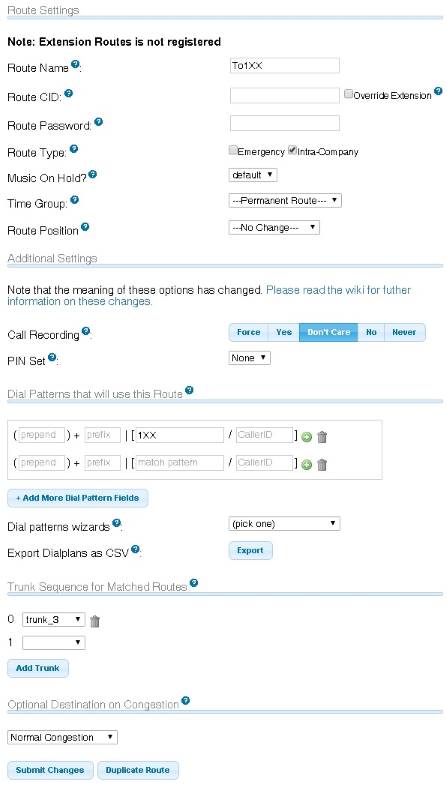
Task: Set Call Recording to Never
Action: (x=404, y=332)
